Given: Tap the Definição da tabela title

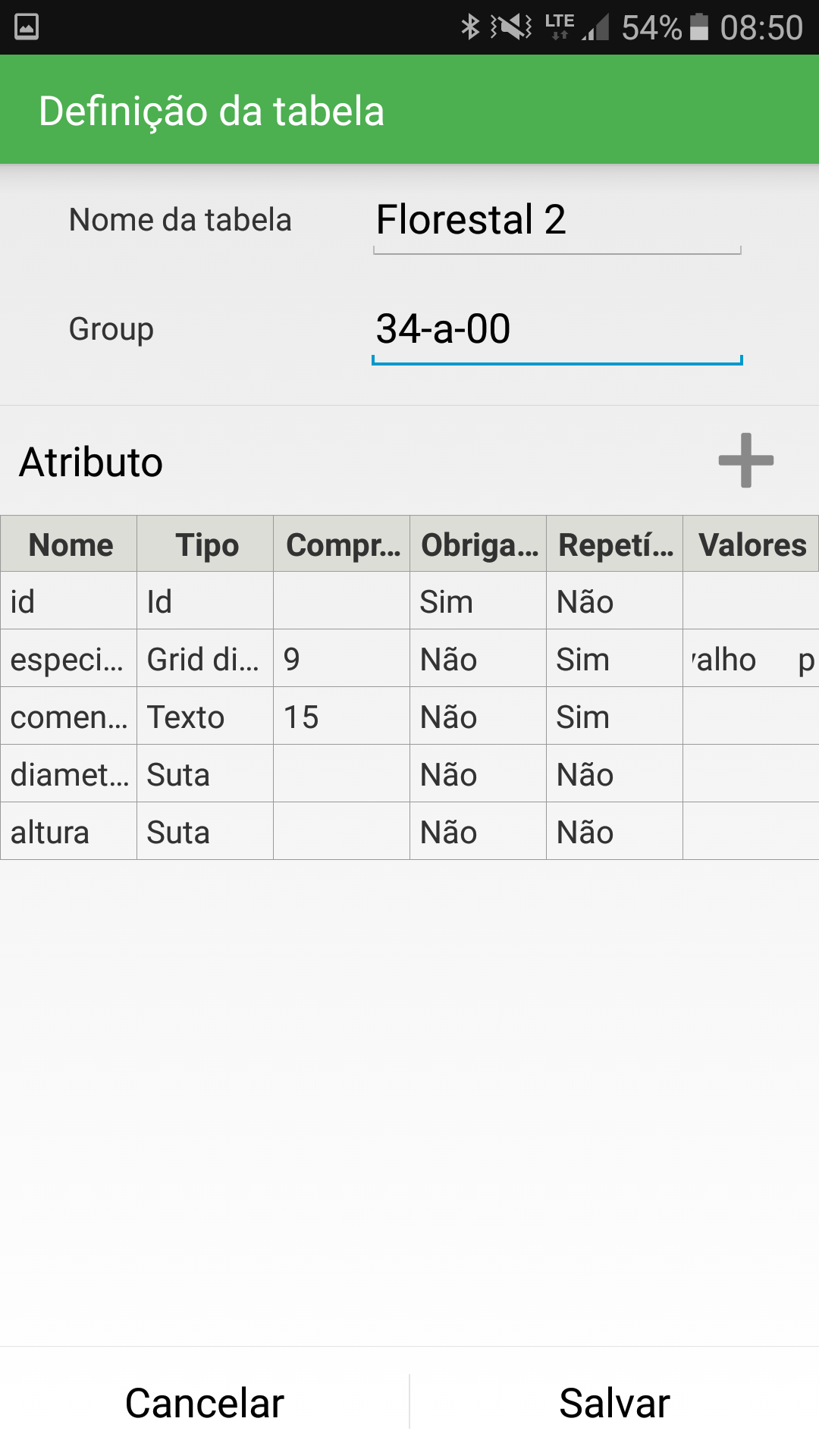Looking at the screenshot, I should tap(212, 111).
